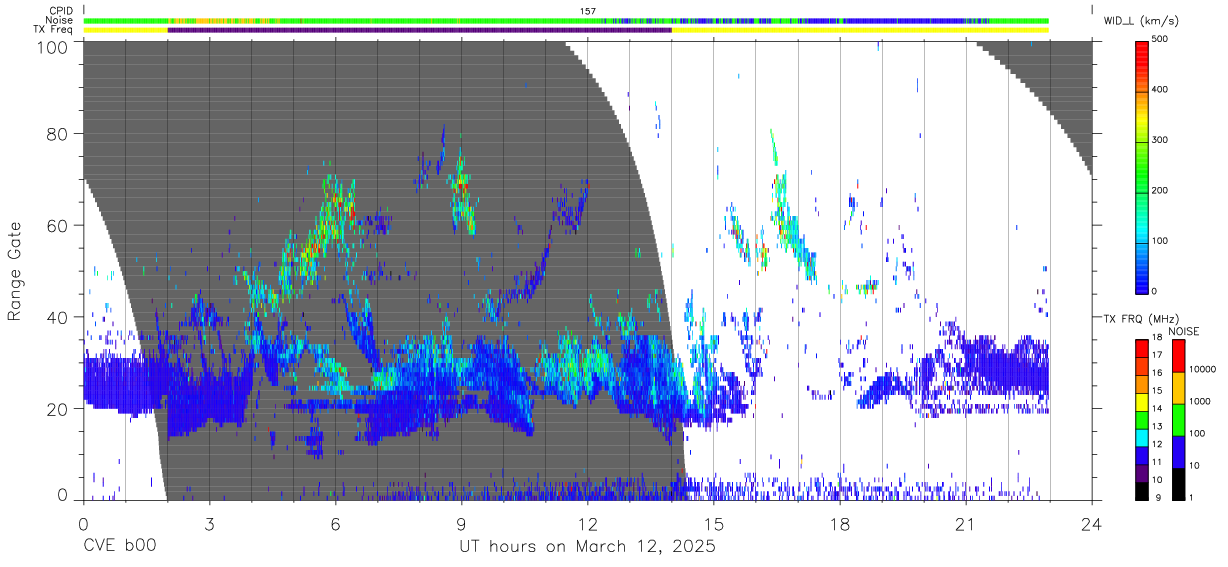Click the '6' tick on UT hours axis
The width and height of the screenshot is (1228, 567).
coord(335,523)
